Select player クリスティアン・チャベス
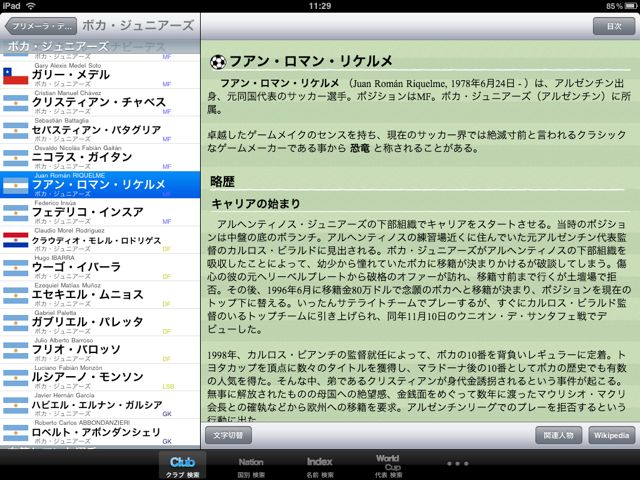Image resolution: width=640 pixels, height=480 pixels. [x=100, y=102]
